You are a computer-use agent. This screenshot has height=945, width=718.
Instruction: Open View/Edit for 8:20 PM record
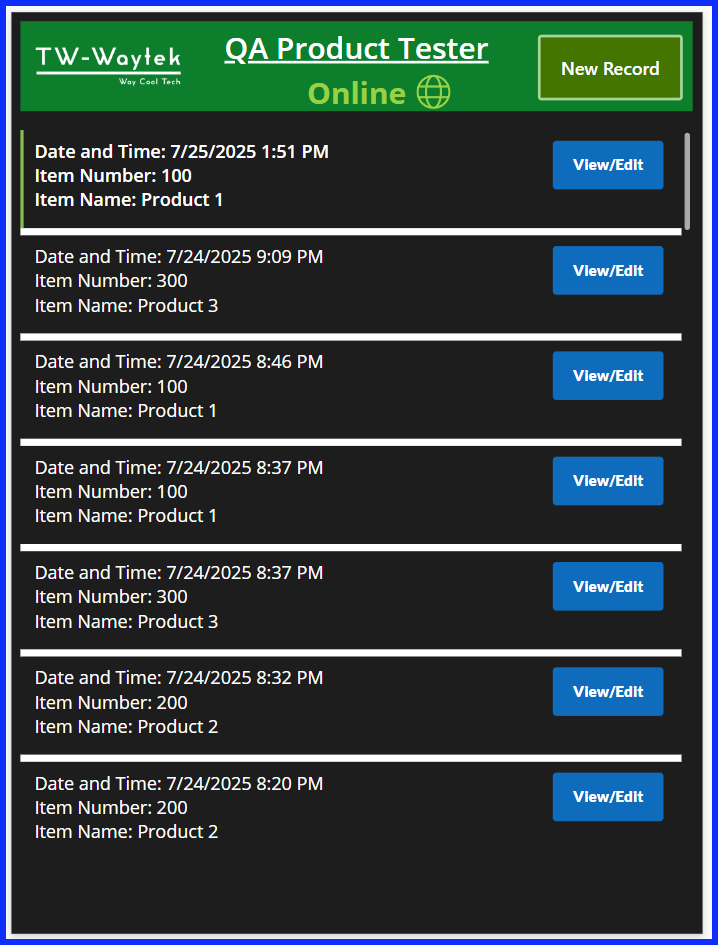(x=608, y=797)
